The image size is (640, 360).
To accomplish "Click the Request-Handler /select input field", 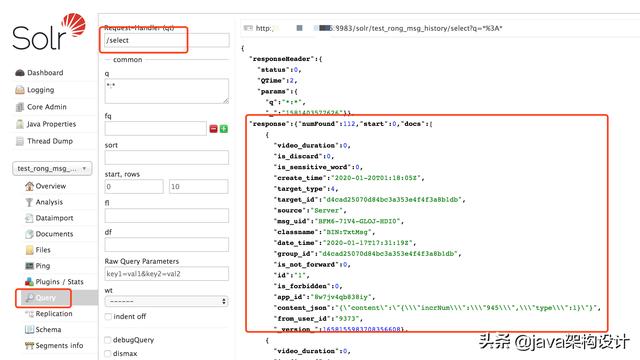I will pos(167,40).
